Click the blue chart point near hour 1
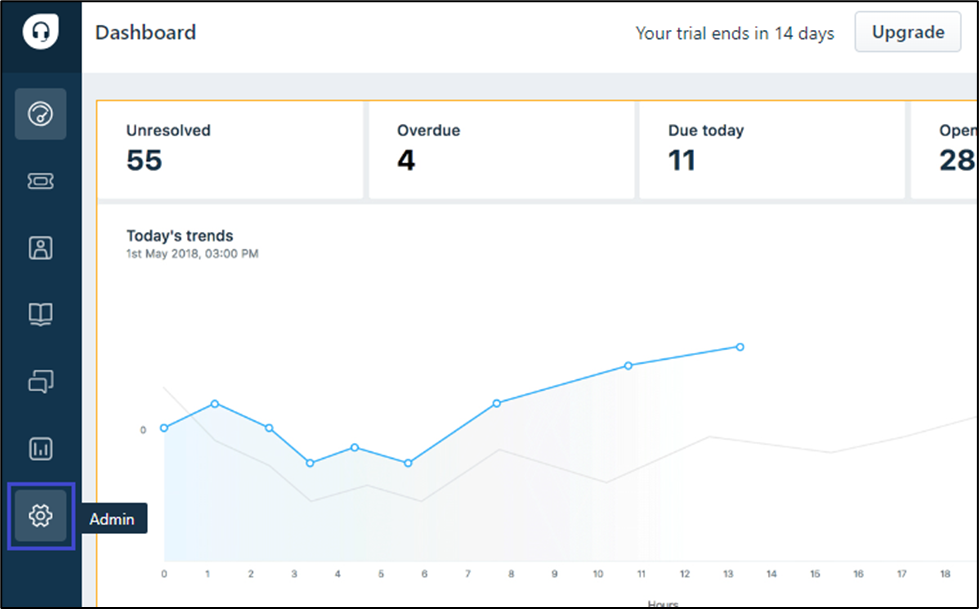This screenshot has width=979, height=609. (x=215, y=404)
